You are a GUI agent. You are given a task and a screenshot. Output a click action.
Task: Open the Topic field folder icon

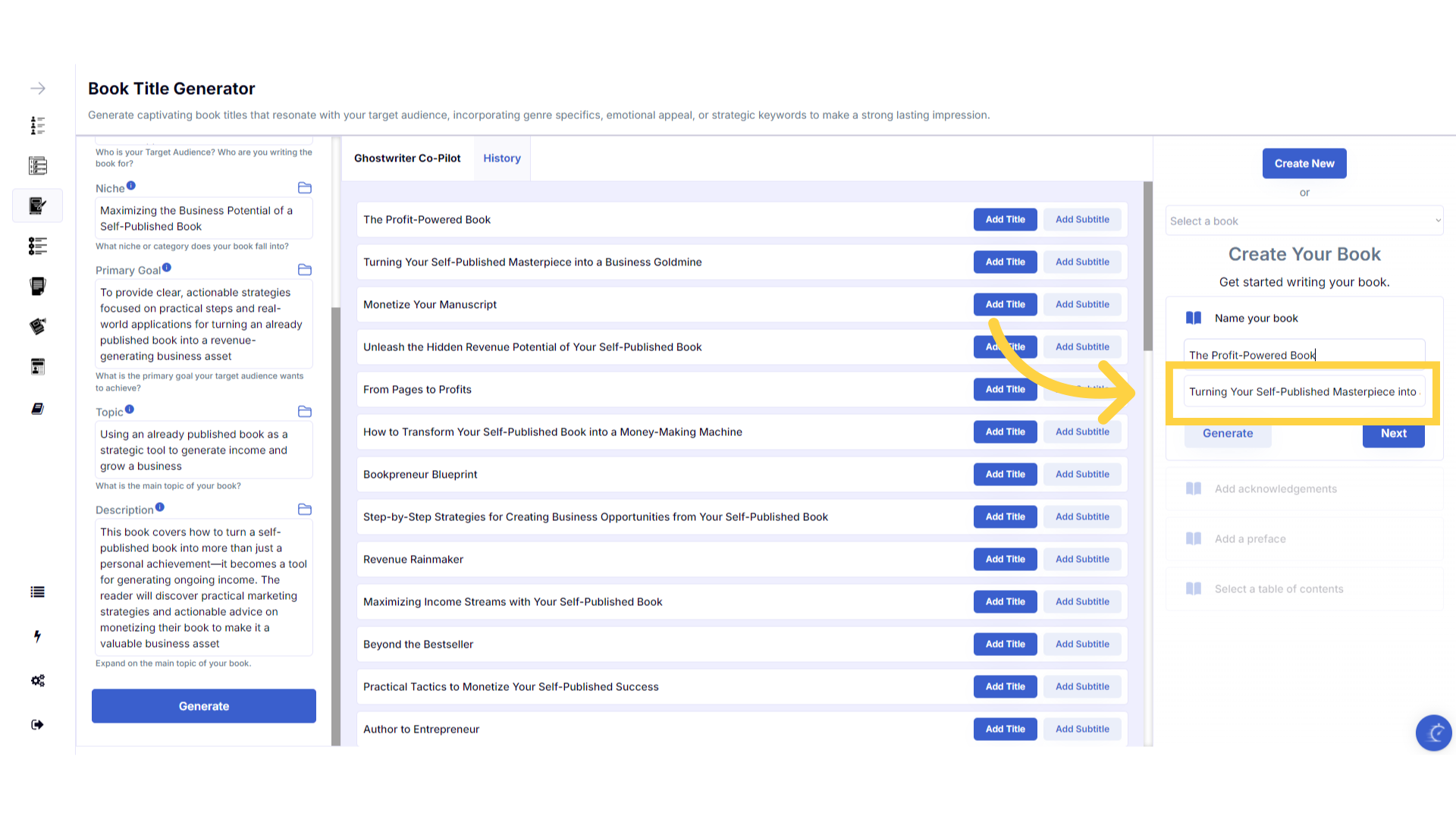coord(305,412)
